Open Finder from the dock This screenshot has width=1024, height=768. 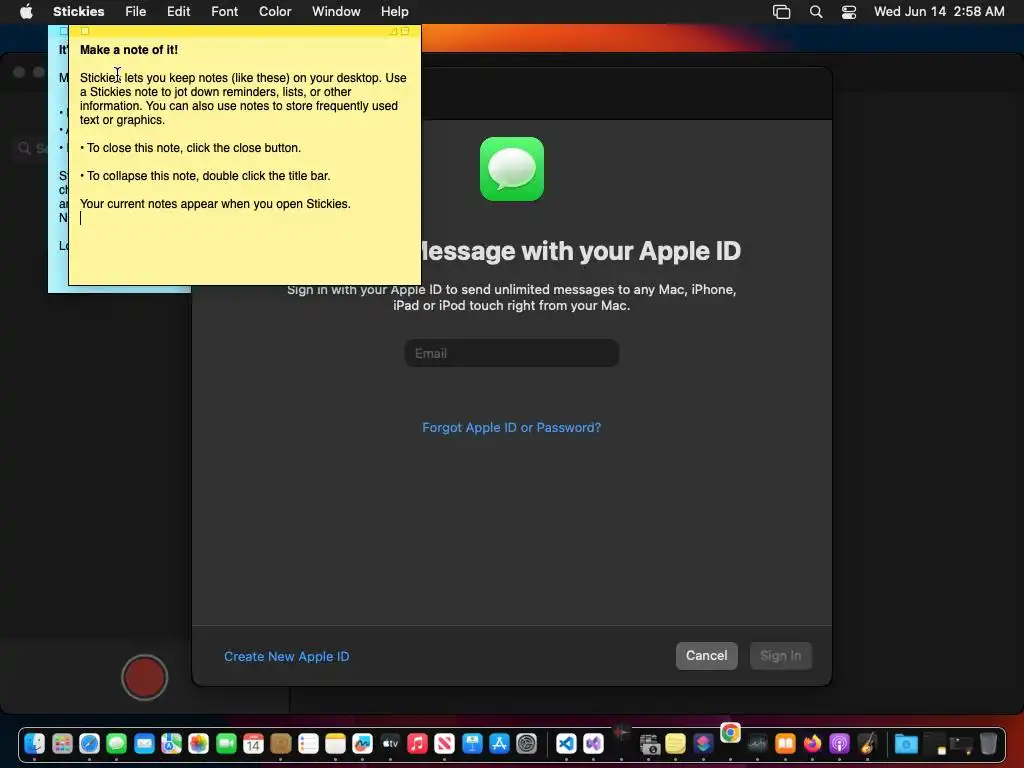[x=35, y=743]
